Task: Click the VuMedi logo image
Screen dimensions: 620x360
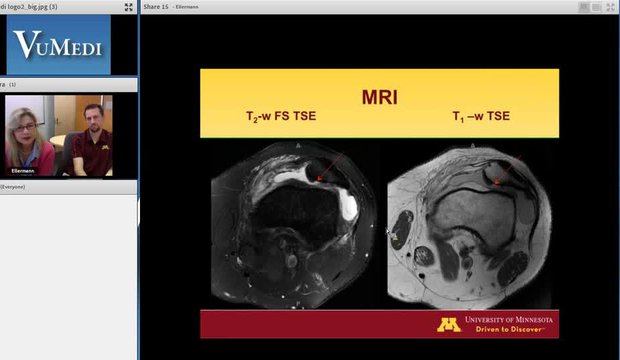Action: click(x=59, y=44)
